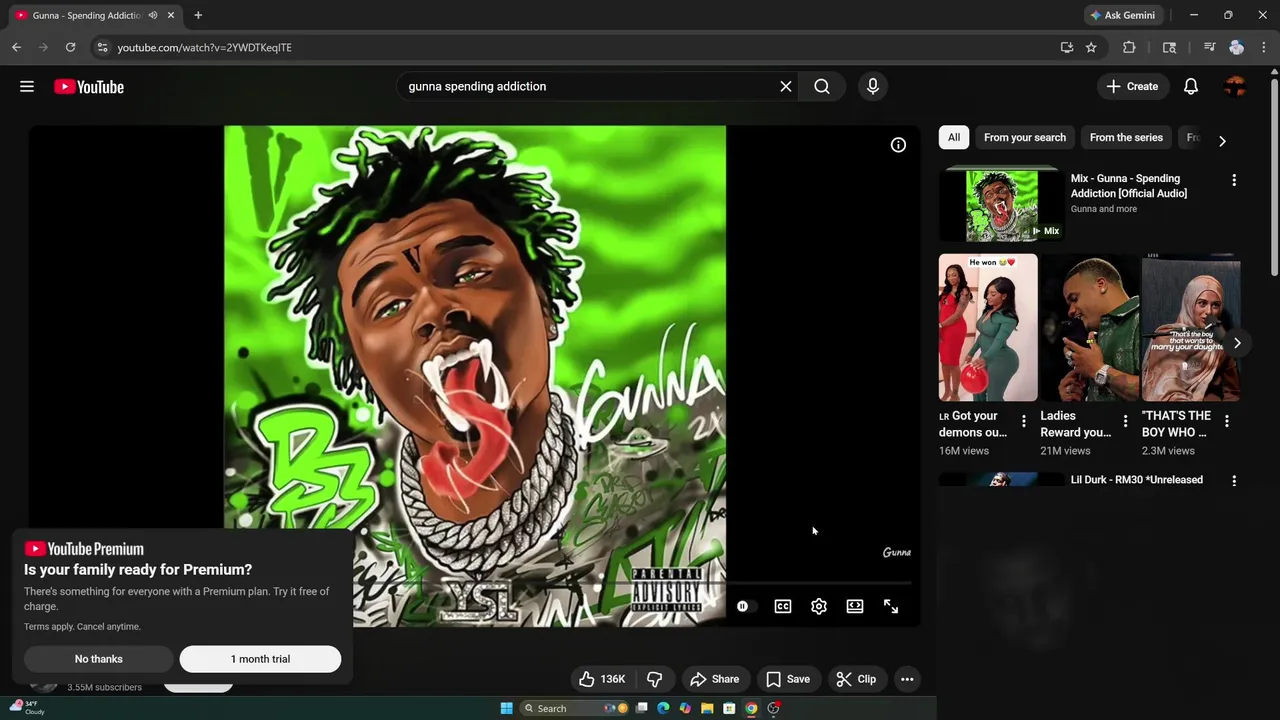
Task: Select the 'From your search' chip
Action: (1025, 137)
